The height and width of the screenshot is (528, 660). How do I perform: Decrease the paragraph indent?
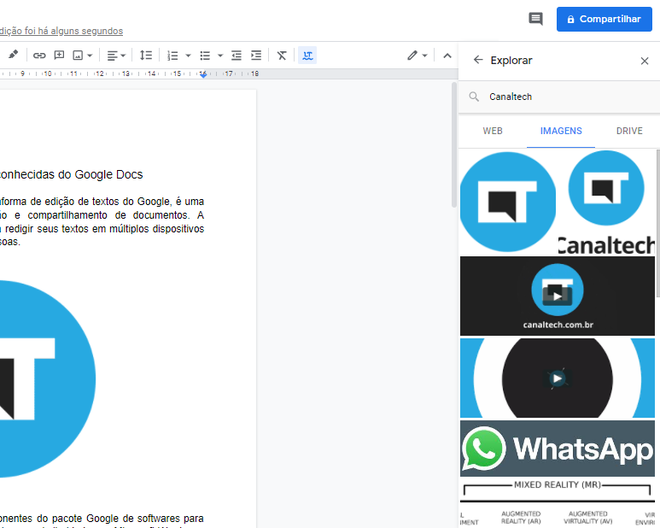237,55
